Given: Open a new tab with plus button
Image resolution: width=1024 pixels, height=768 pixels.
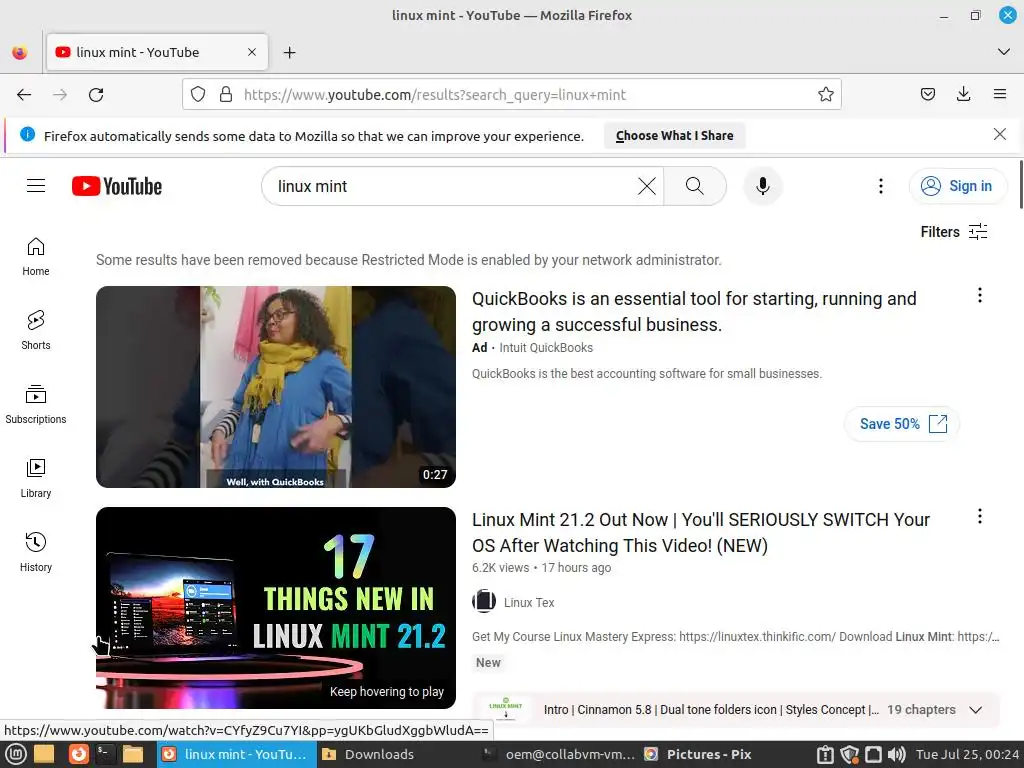Looking at the screenshot, I should tap(289, 52).
